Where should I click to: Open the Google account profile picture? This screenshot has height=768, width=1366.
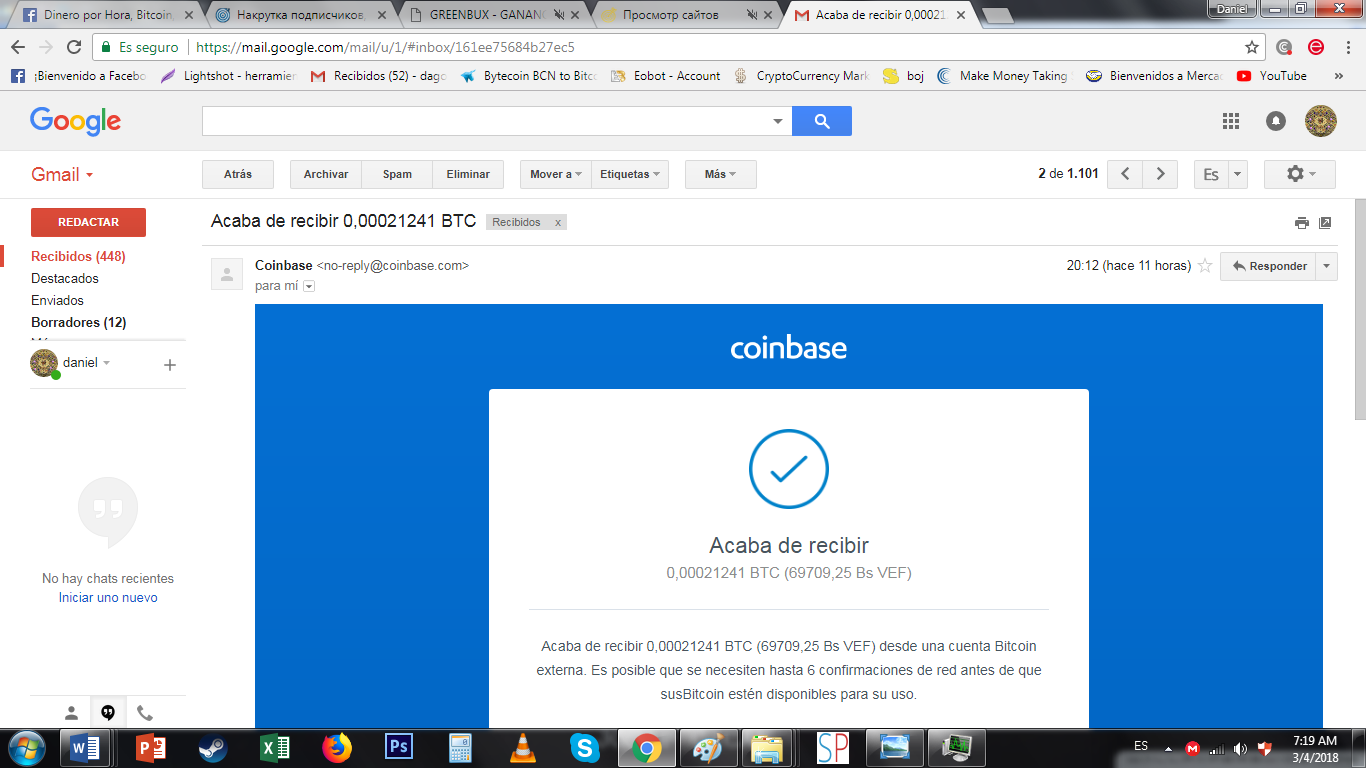pyautogui.click(x=1320, y=121)
